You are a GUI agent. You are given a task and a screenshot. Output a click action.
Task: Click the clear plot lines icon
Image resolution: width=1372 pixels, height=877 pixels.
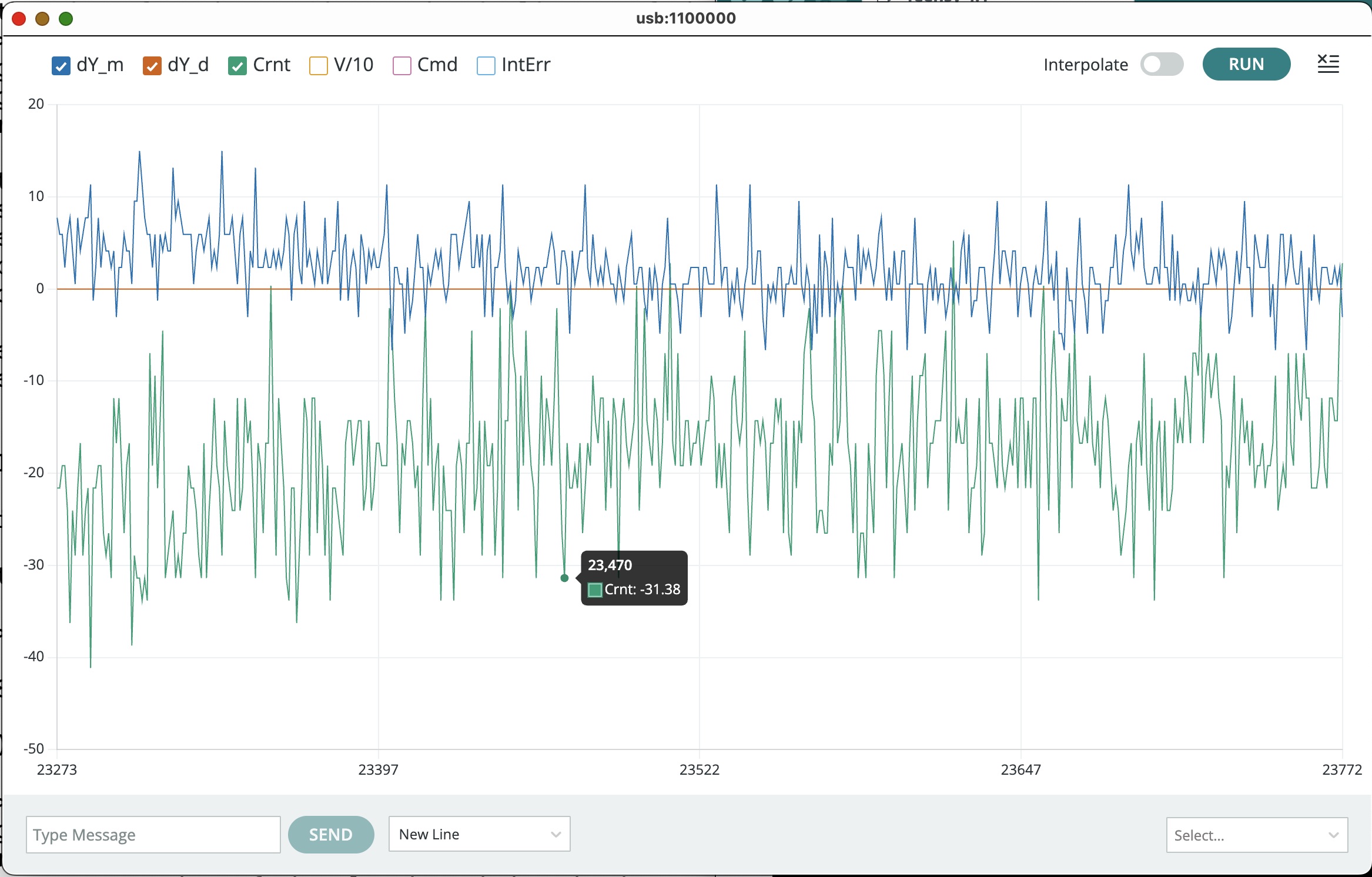[x=1327, y=64]
